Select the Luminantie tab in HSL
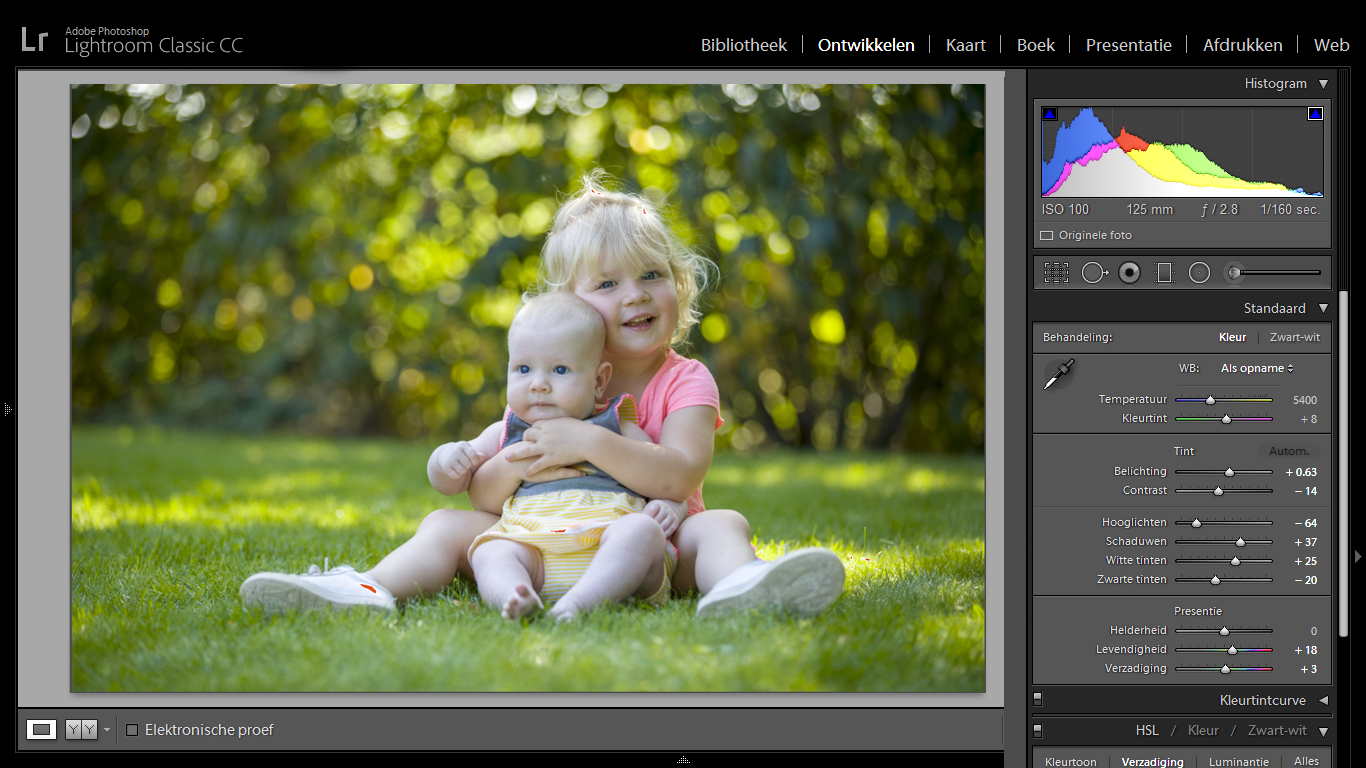This screenshot has height=768, width=1366. pyautogui.click(x=1239, y=762)
